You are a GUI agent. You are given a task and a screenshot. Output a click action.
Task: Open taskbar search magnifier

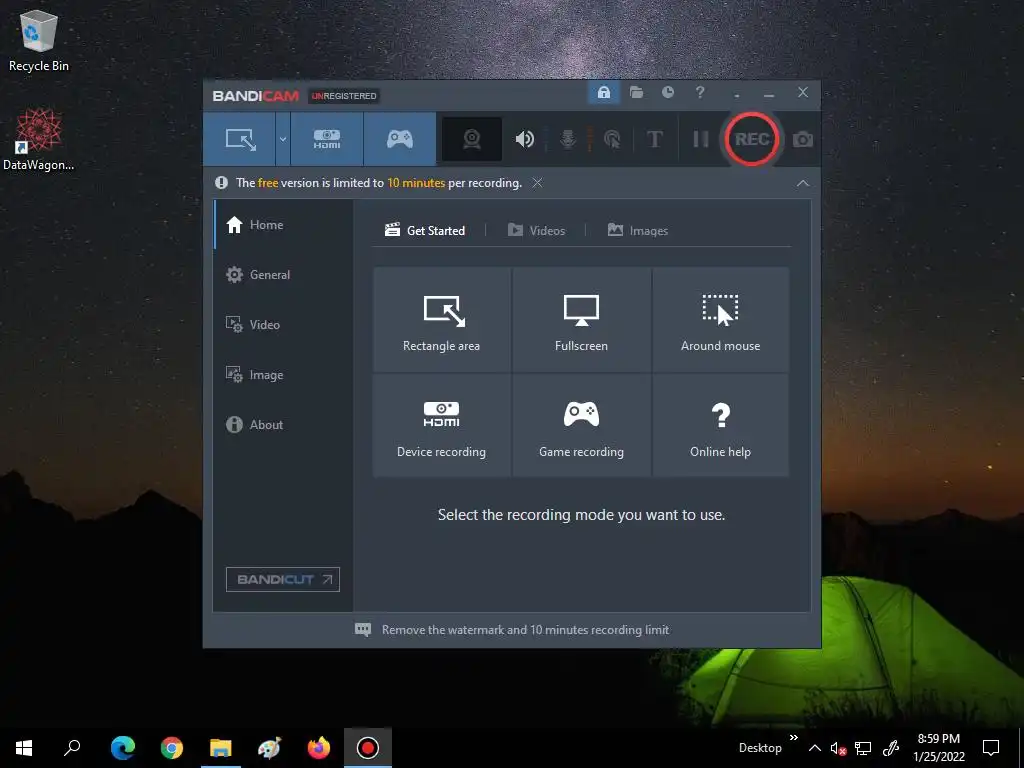(x=72, y=748)
